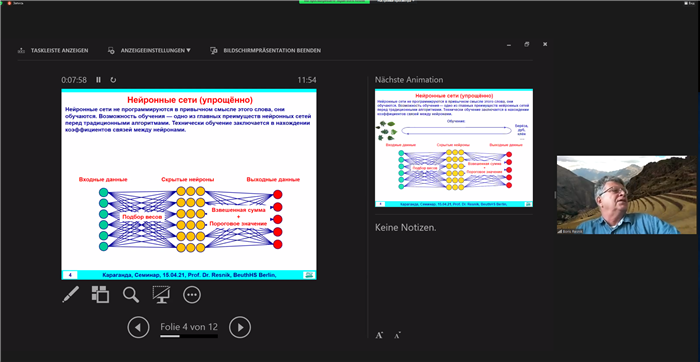
Task: Click the current slide view
Action: tap(189, 184)
